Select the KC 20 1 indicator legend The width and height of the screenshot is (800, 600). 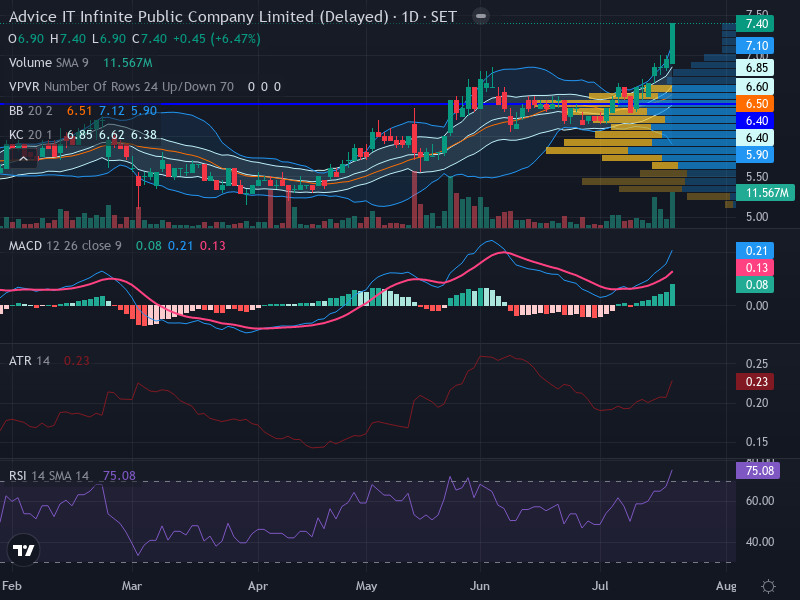tap(83, 135)
